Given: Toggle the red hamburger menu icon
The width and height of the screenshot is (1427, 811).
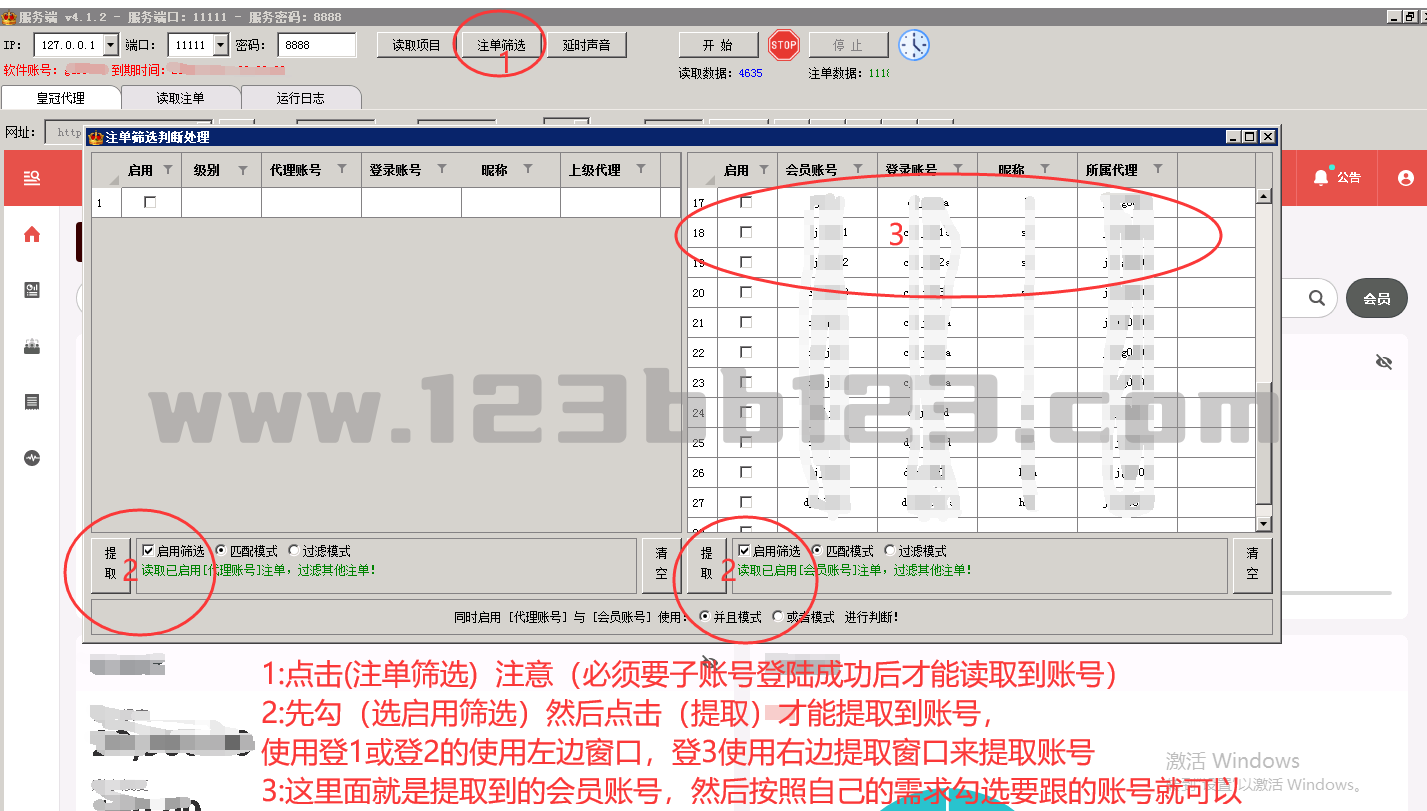Looking at the screenshot, I should [32, 178].
